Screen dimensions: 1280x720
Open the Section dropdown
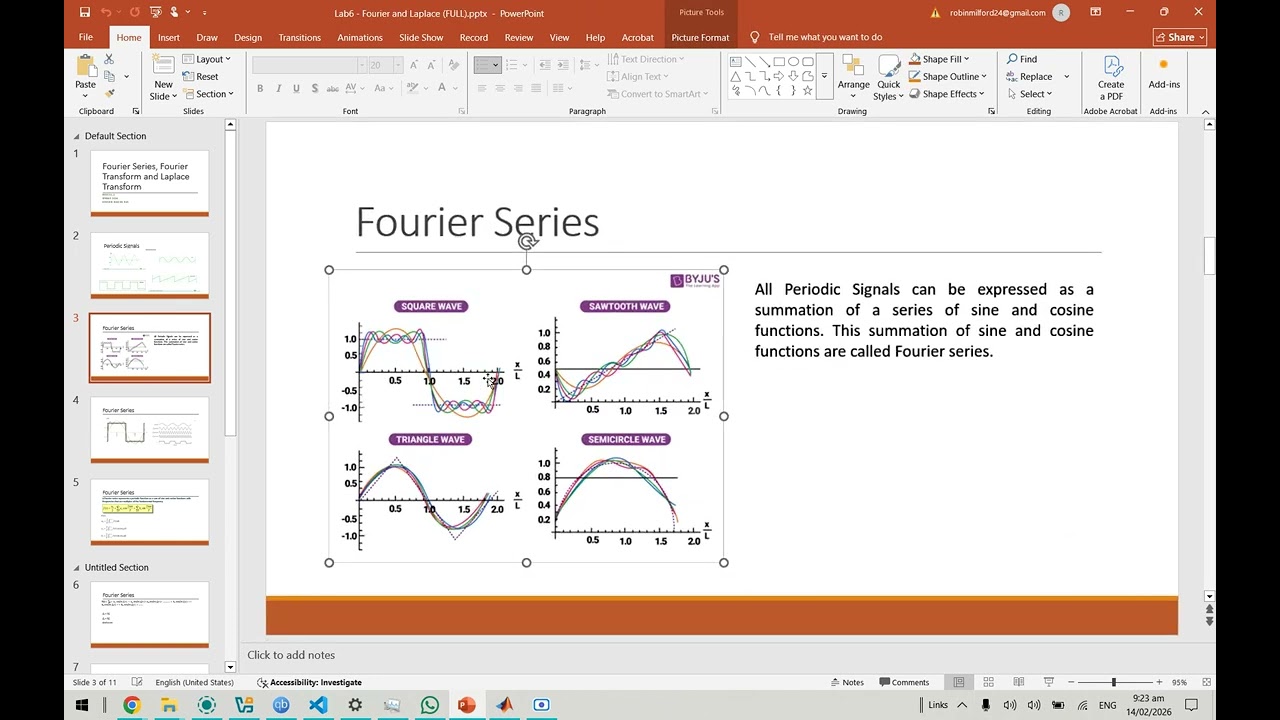click(x=208, y=94)
